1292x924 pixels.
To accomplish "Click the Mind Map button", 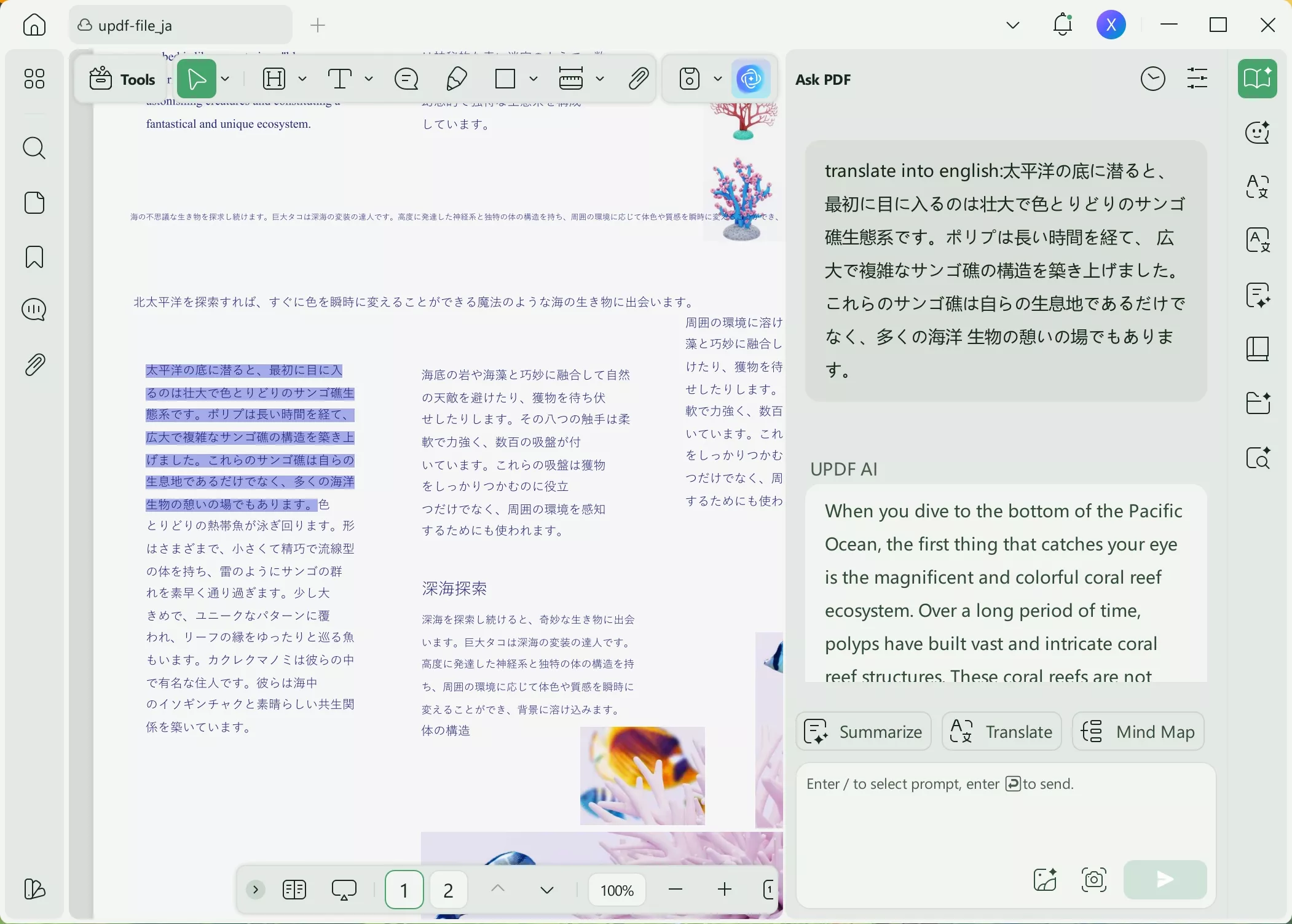I will pos(1138,731).
